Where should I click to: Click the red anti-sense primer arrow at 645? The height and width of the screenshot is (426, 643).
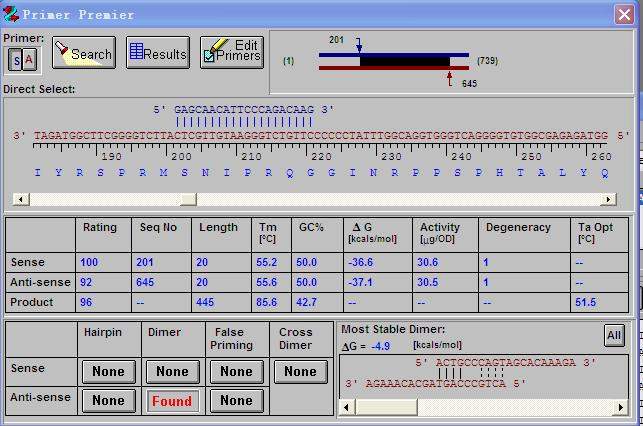[450, 79]
